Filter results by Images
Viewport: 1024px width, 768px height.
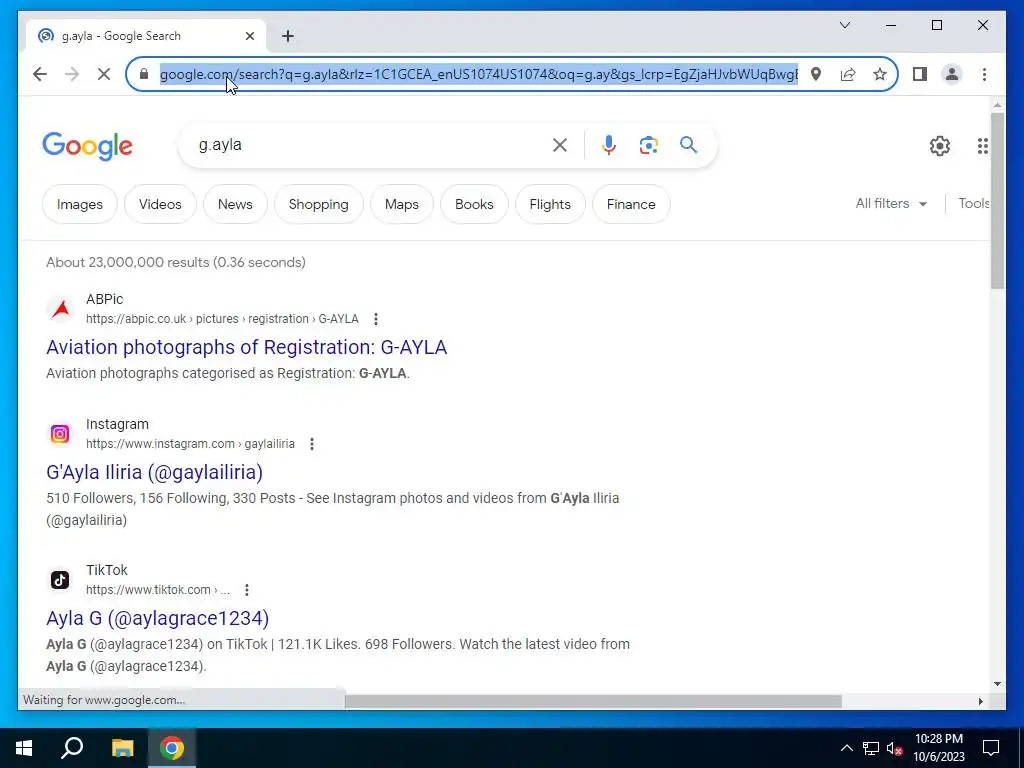80,204
